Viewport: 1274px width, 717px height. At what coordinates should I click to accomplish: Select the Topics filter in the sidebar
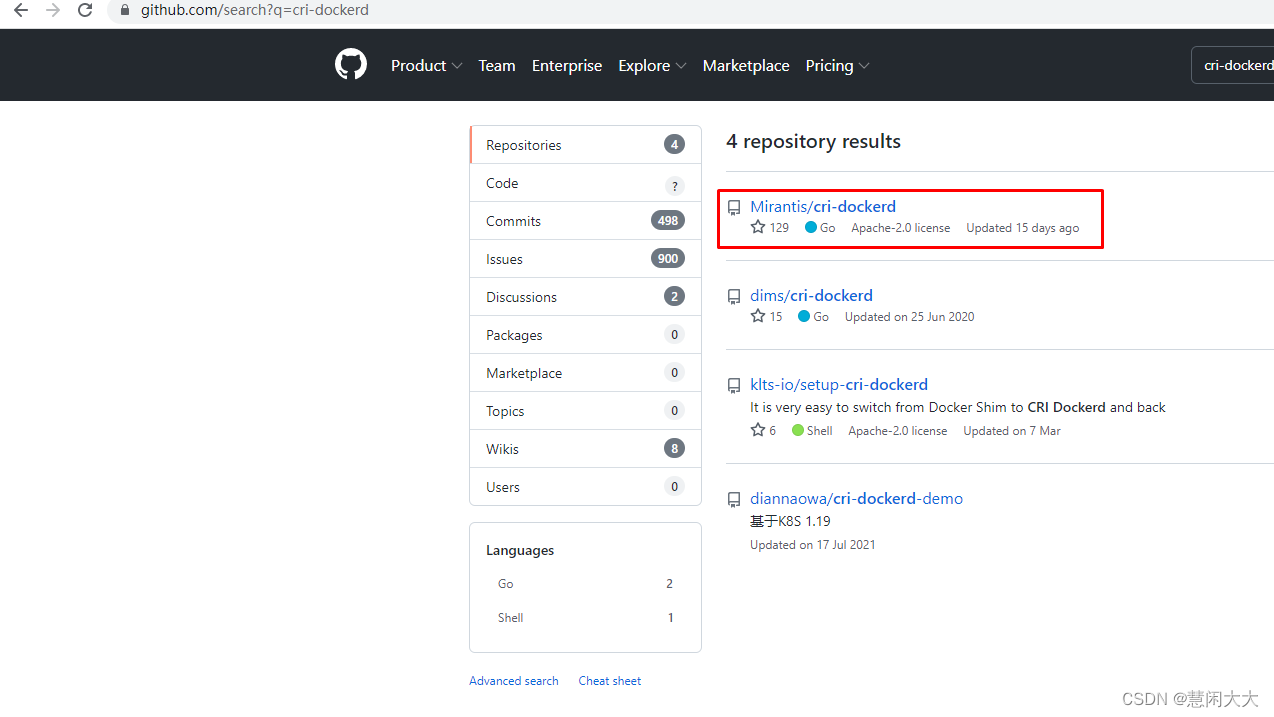pos(585,411)
